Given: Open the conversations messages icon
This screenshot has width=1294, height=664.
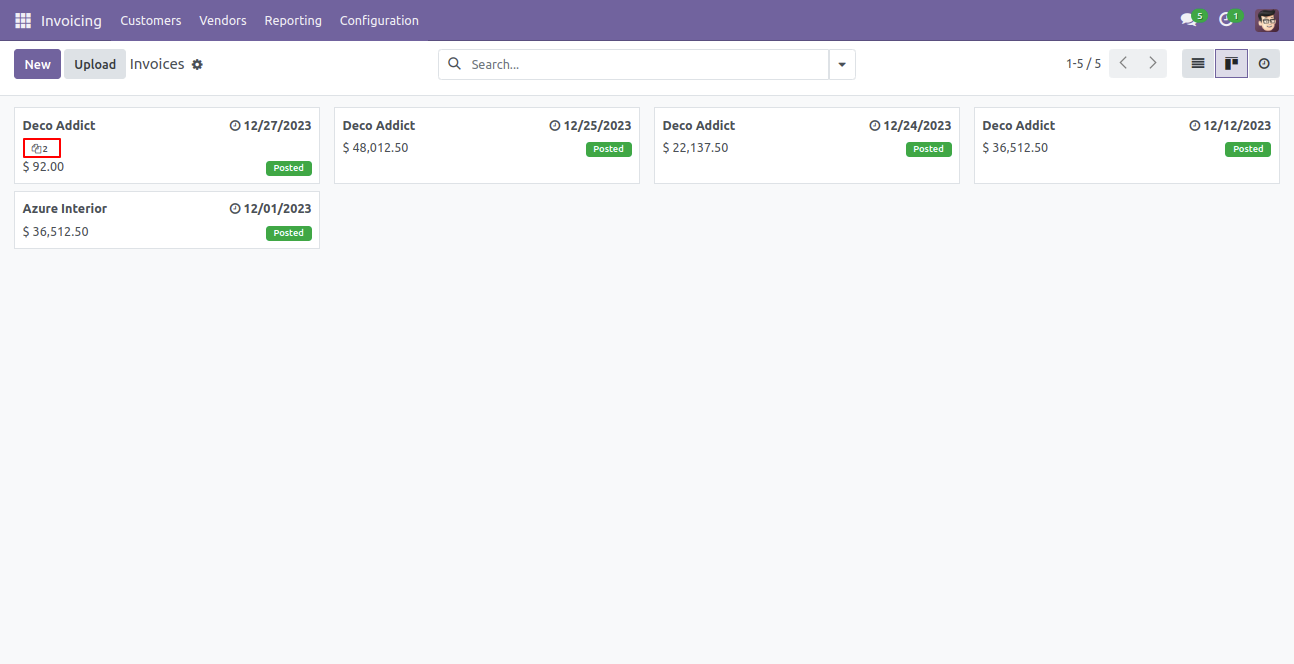Looking at the screenshot, I should pyautogui.click(x=1188, y=20).
